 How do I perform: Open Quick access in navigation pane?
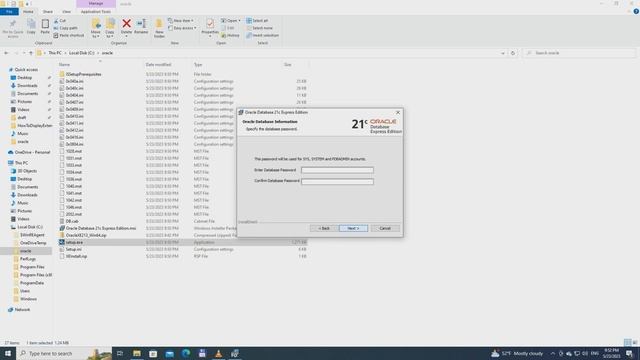[26, 70]
